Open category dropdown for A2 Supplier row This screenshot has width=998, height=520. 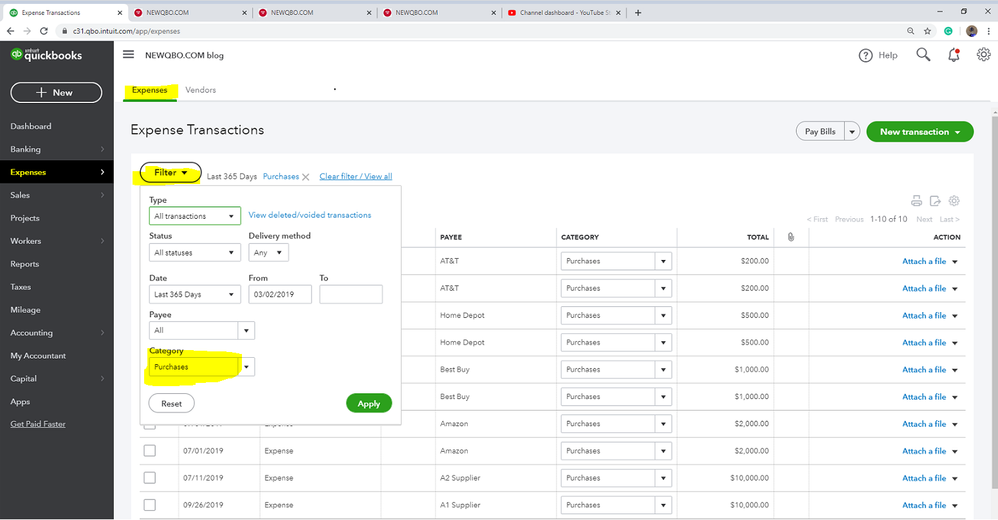pos(663,478)
